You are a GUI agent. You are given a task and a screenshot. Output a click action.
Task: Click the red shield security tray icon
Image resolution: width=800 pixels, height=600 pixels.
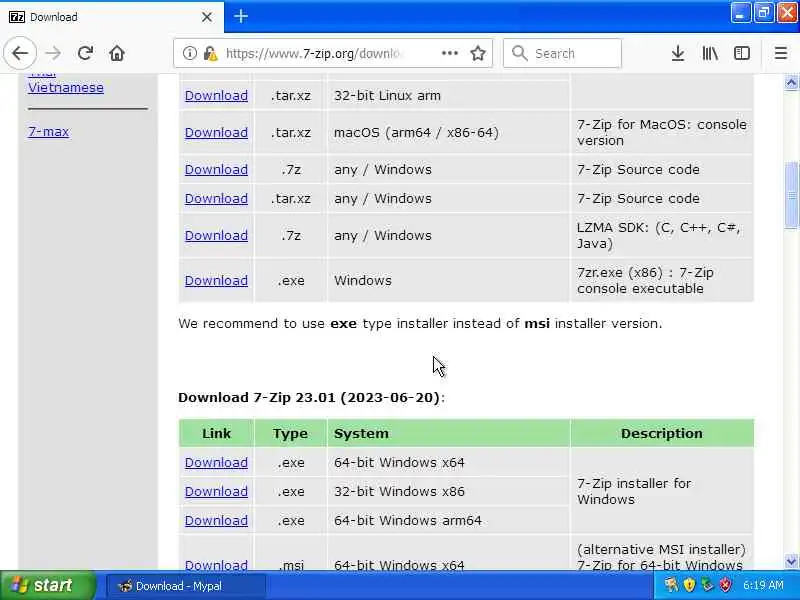point(724,585)
